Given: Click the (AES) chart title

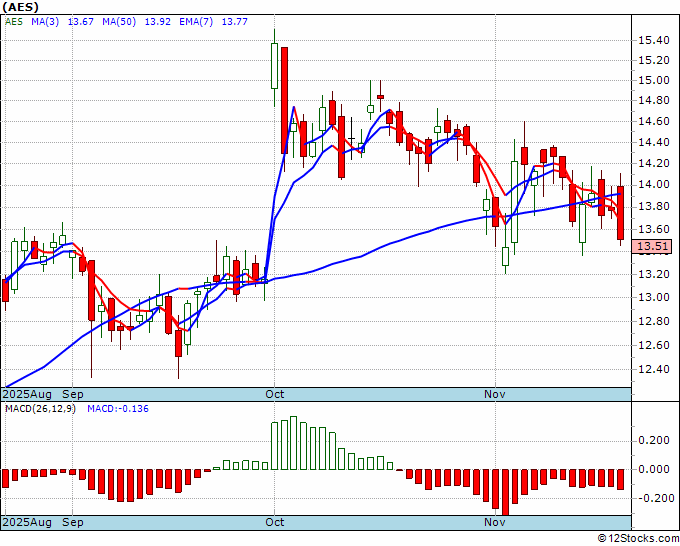Looking at the screenshot, I should point(20,7).
